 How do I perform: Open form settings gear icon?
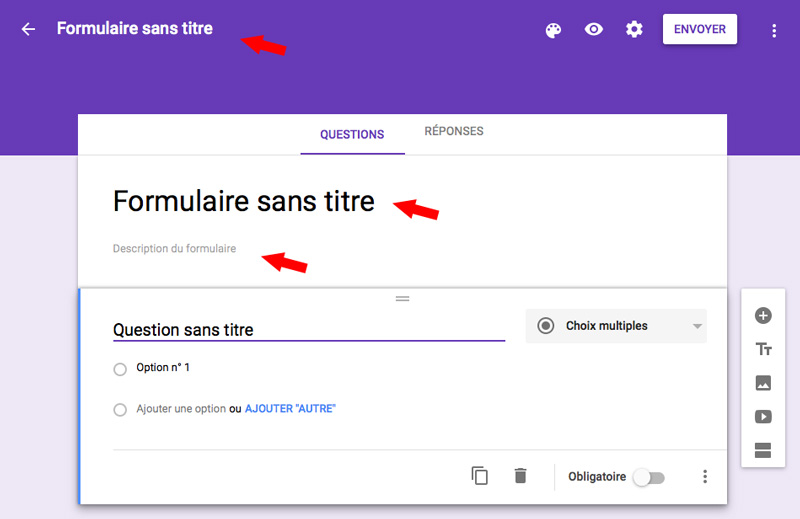coord(634,30)
